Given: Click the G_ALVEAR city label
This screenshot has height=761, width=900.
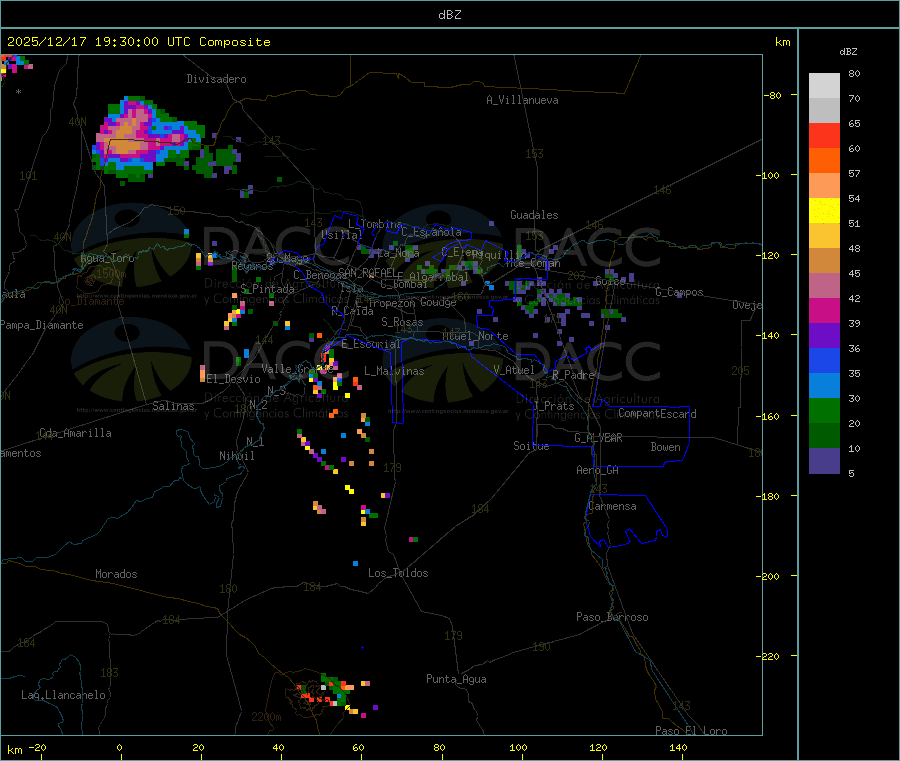Looking at the screenshot, I should point(598,438).
